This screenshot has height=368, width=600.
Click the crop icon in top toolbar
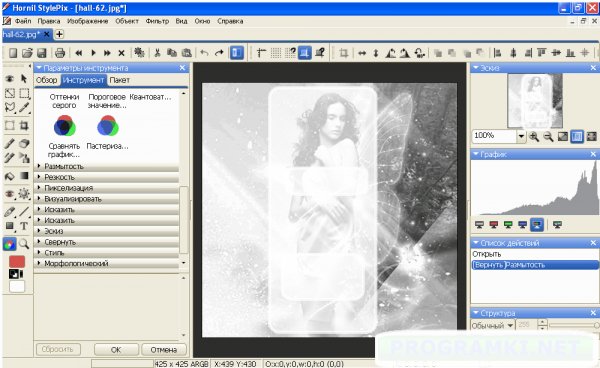coord(344,53)
